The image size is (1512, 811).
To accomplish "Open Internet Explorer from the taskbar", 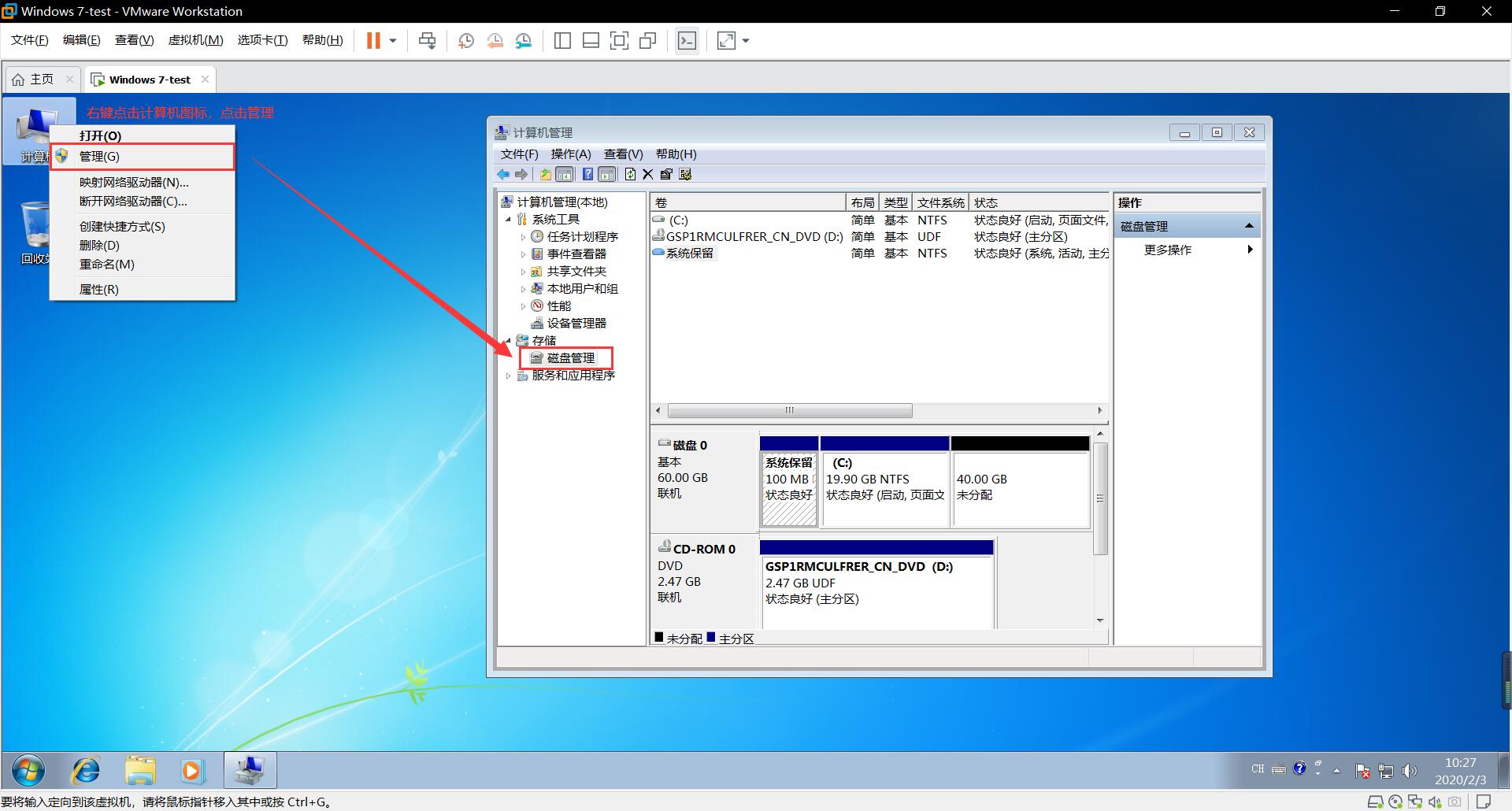I will click(x=85, y=770).
